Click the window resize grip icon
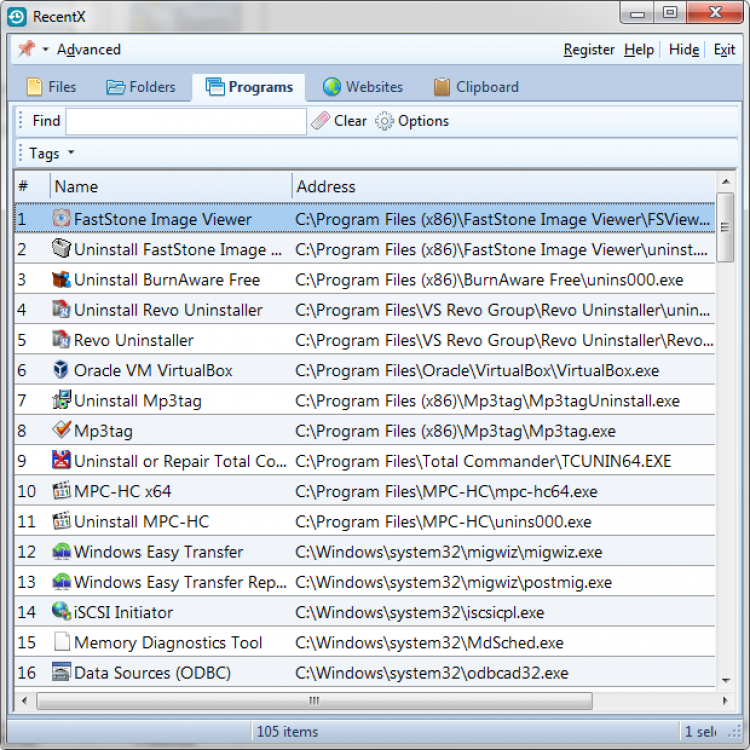 (735, 733)
